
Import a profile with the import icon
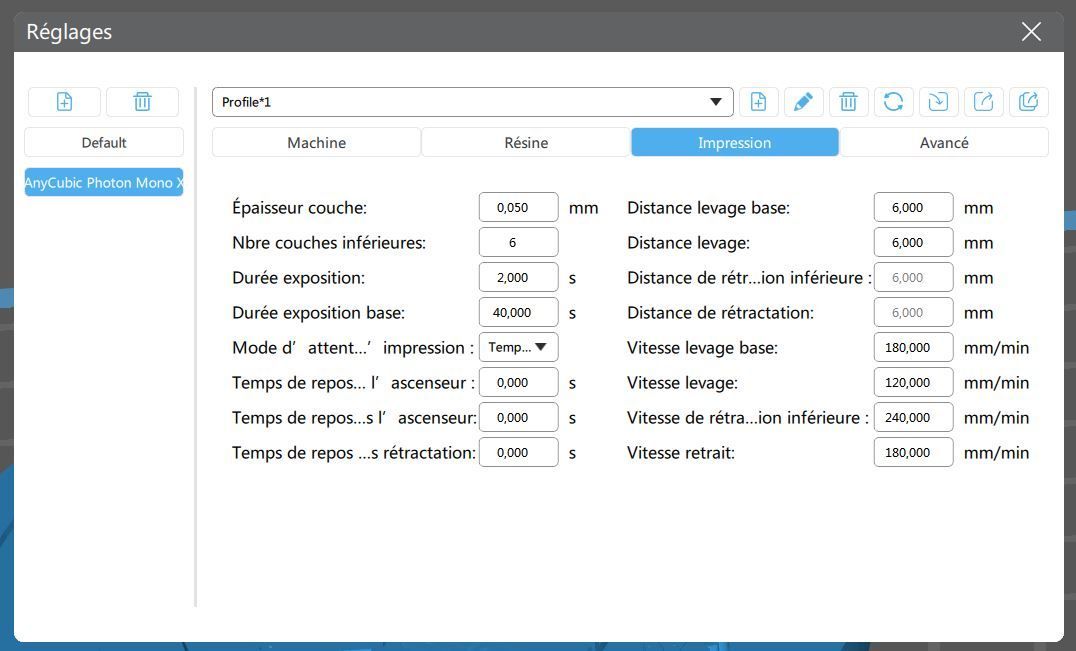click(x=939, y=102)
